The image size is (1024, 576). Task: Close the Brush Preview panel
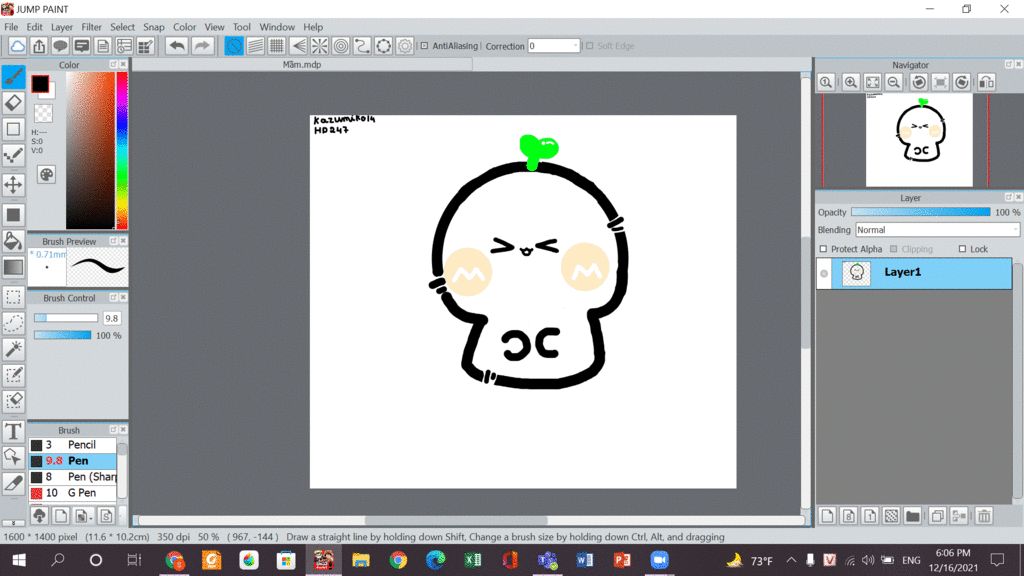coord(123,241)
